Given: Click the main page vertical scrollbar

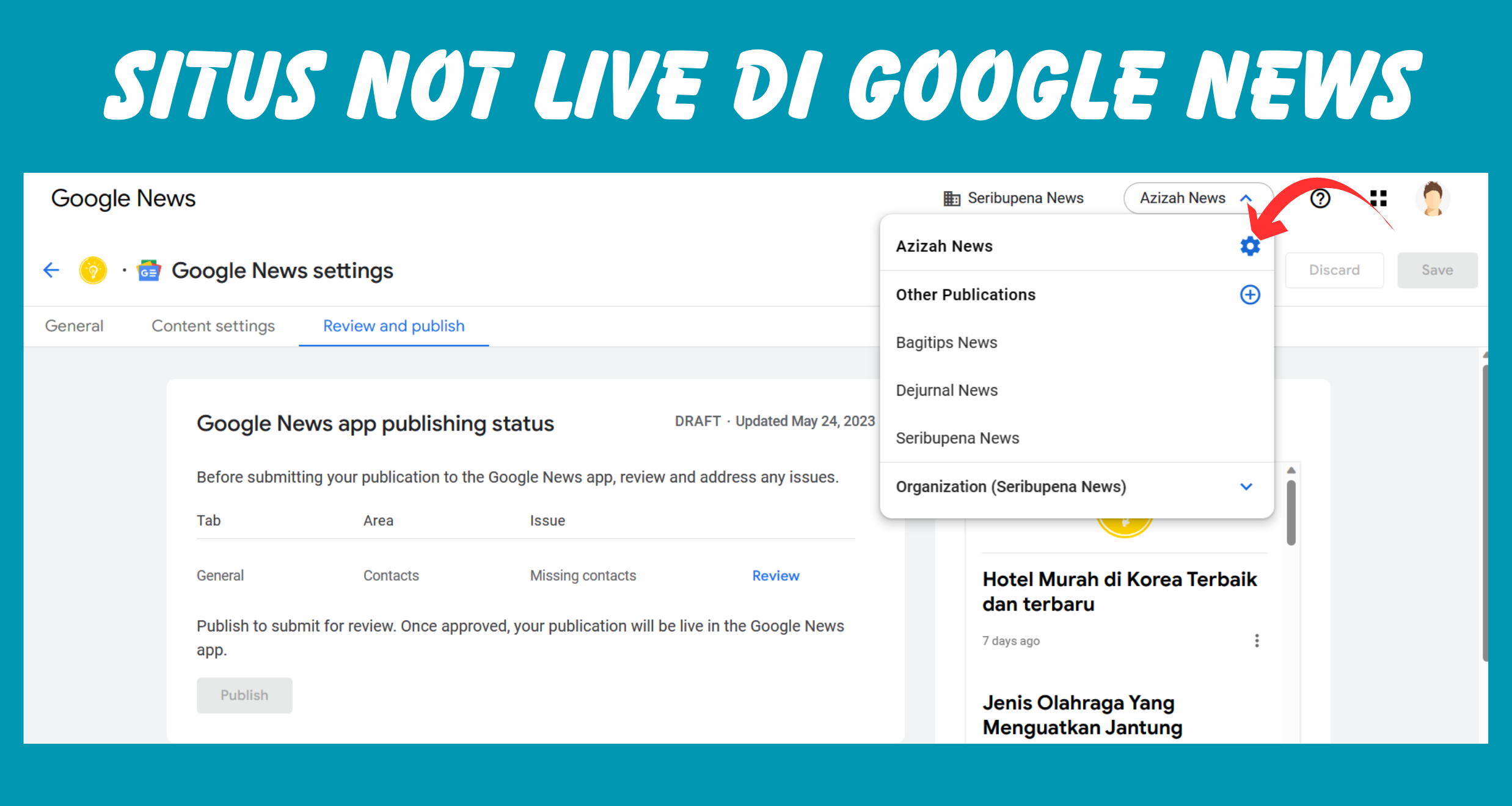Looking at the screenshot, I should coord(1485,513).
